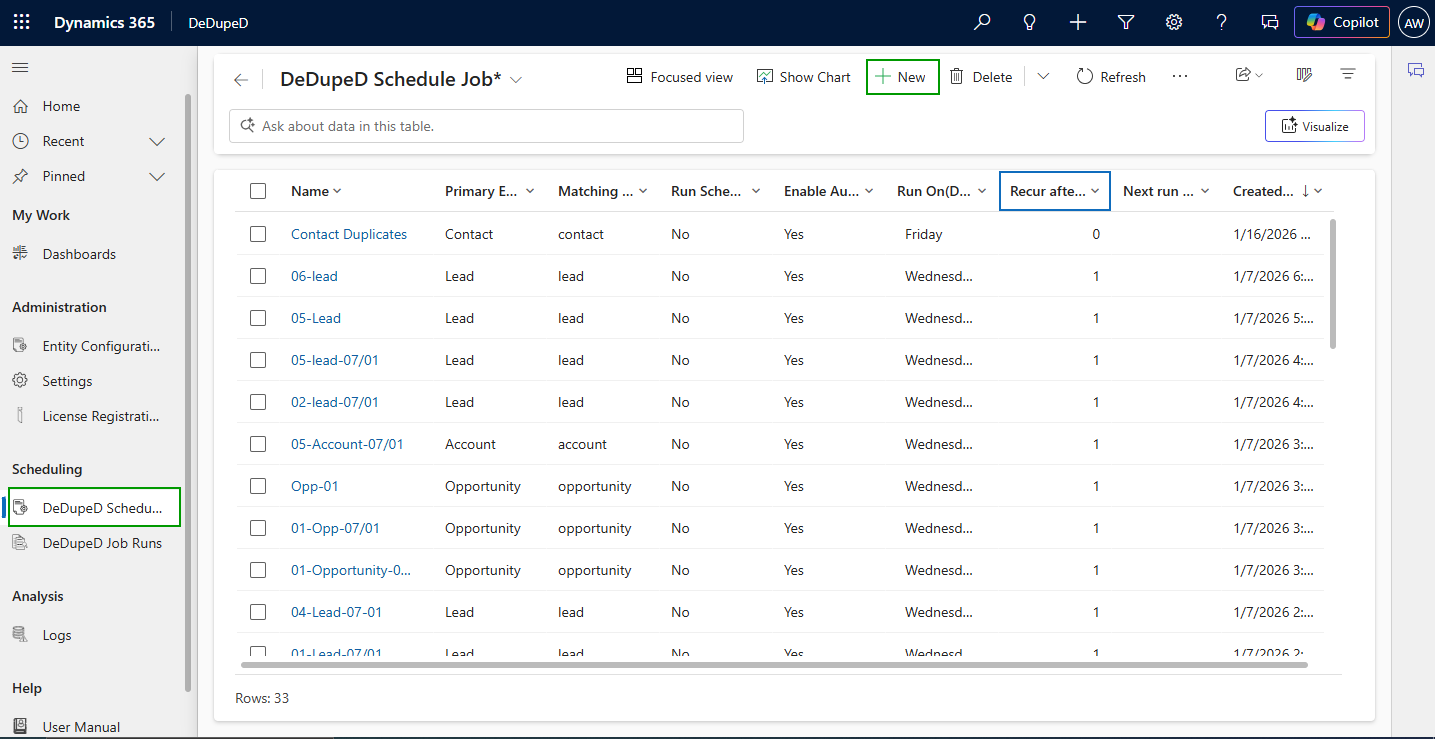Open the settings gear in header
This screenshot has height=739, width=1435.
[1174, 22]
